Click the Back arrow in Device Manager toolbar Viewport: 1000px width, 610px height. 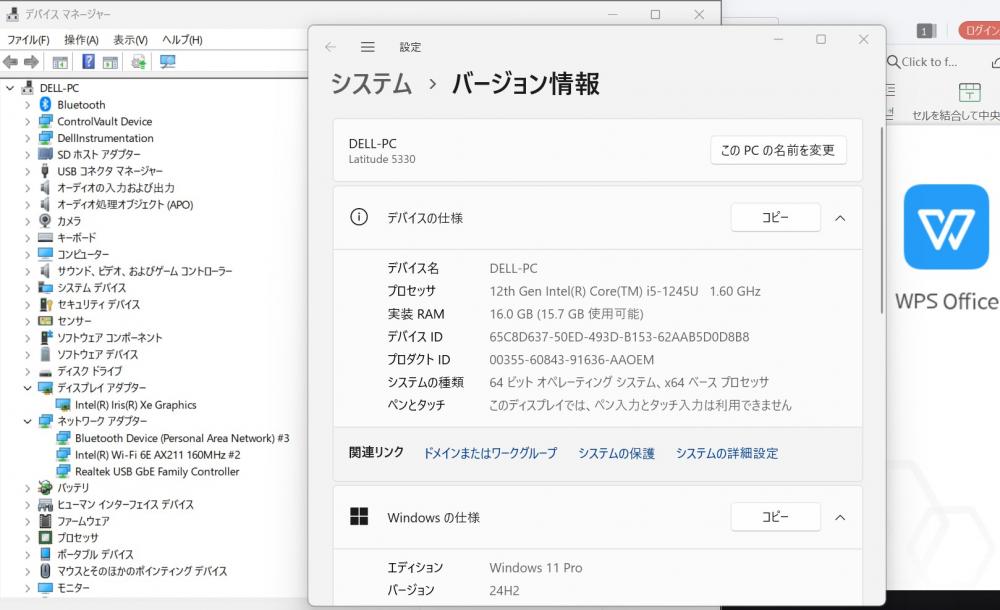[x=11, y=62]
